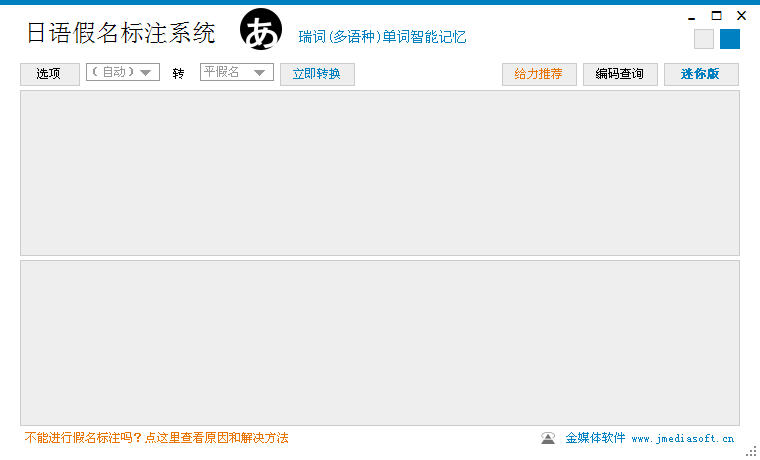Image resolution: width=760 pixels, height=460 pixels.
Task: Visit the www.jmediasoft.cn website link
Action: coord(682,439)
